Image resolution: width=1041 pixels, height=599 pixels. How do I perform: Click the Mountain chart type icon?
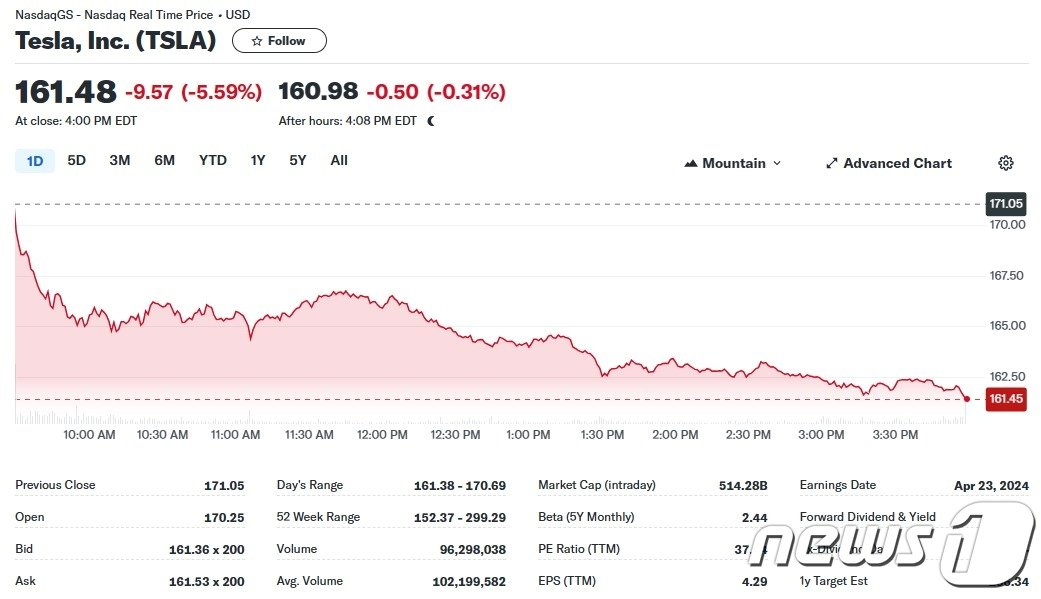pyautogui.click(x=690, y=163)
